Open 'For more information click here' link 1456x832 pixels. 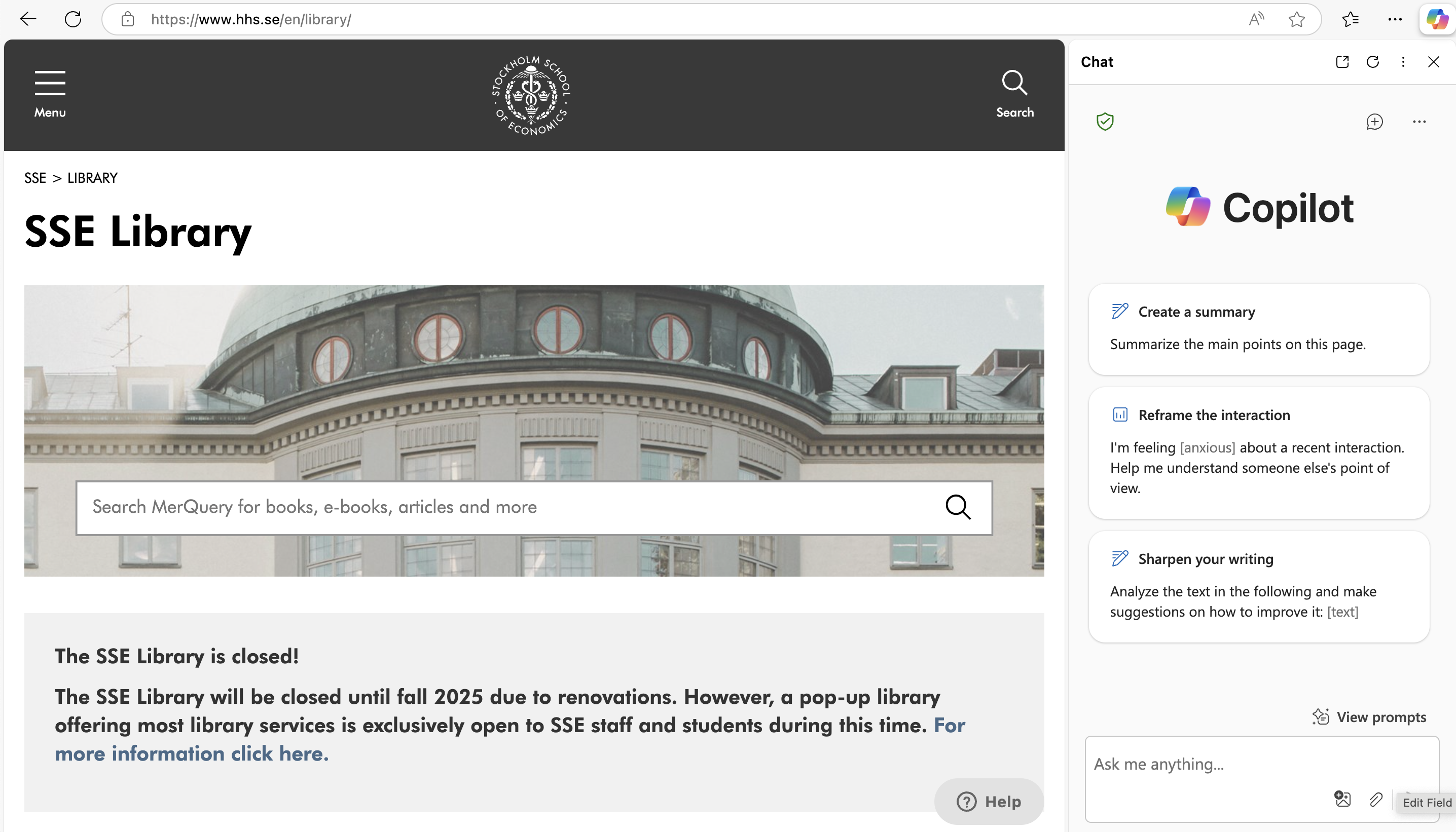[510, 739]
